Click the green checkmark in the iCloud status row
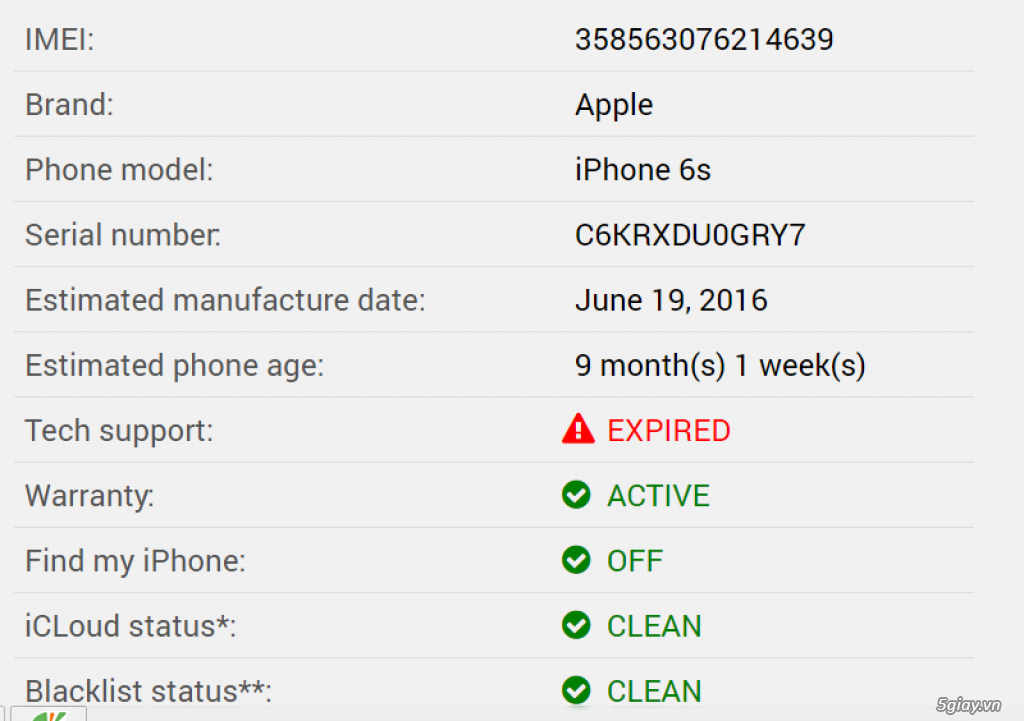Viewport: 1024px width, 721px height. pos(576,625)
